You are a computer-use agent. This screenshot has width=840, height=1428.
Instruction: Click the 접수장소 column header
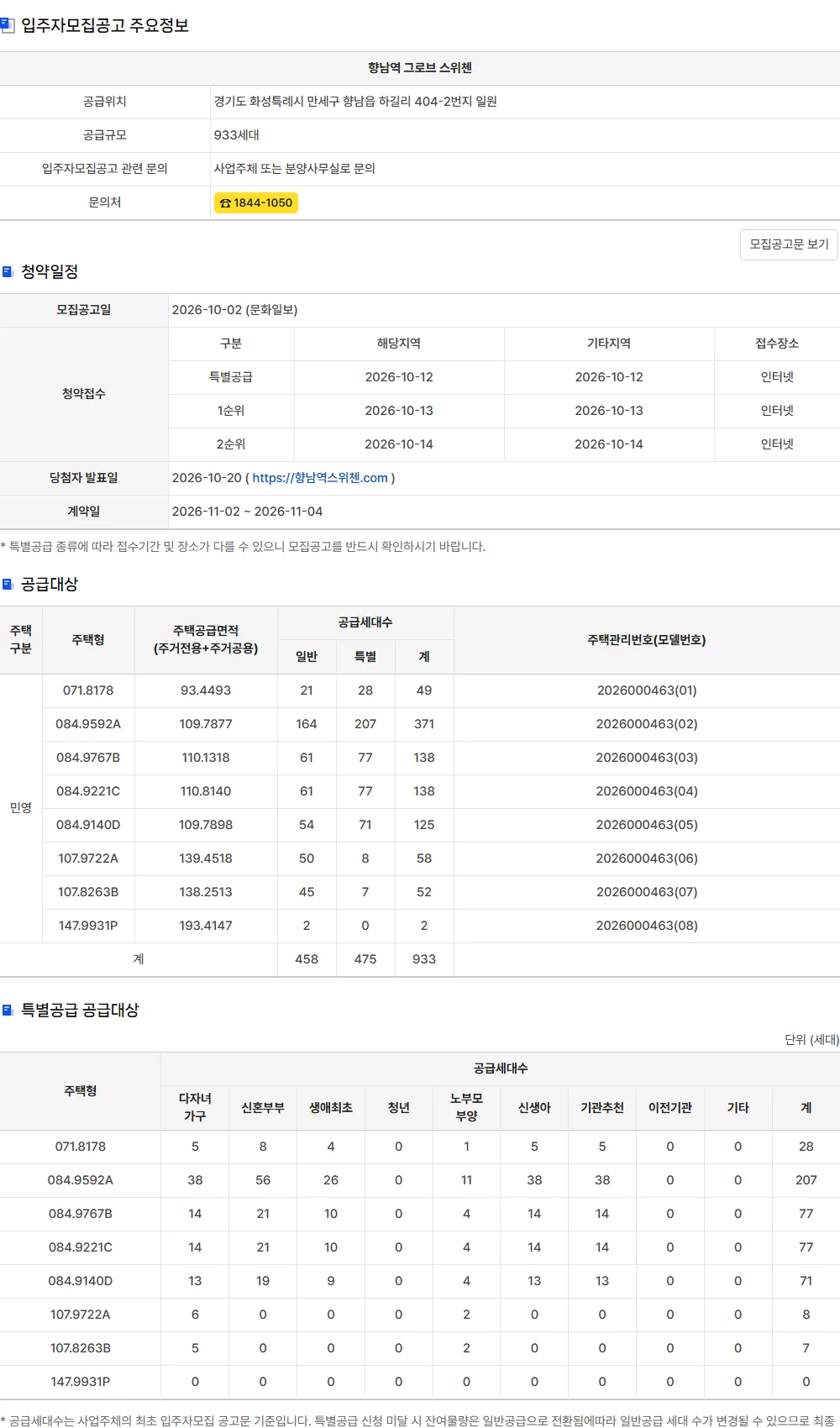(x=777, y=344)
